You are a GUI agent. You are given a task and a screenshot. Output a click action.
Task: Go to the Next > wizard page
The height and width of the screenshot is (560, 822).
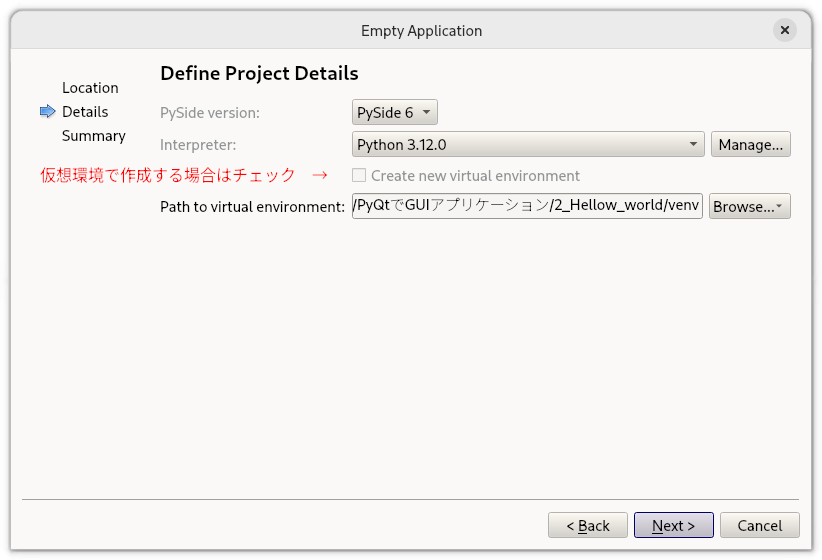click(674, 525)
